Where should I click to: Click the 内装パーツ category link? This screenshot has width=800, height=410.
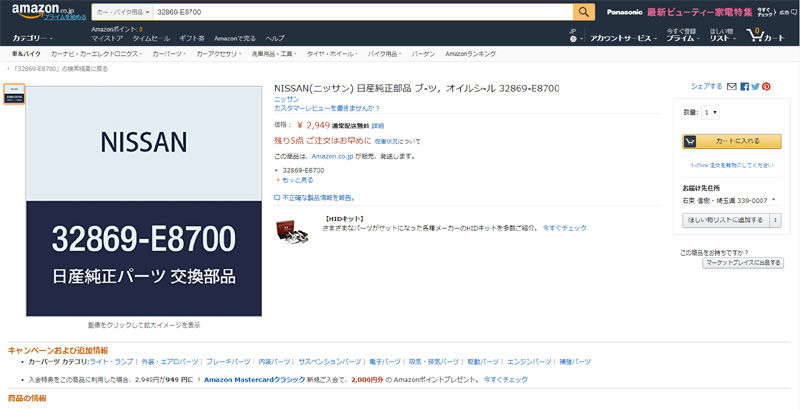point(274,362)
